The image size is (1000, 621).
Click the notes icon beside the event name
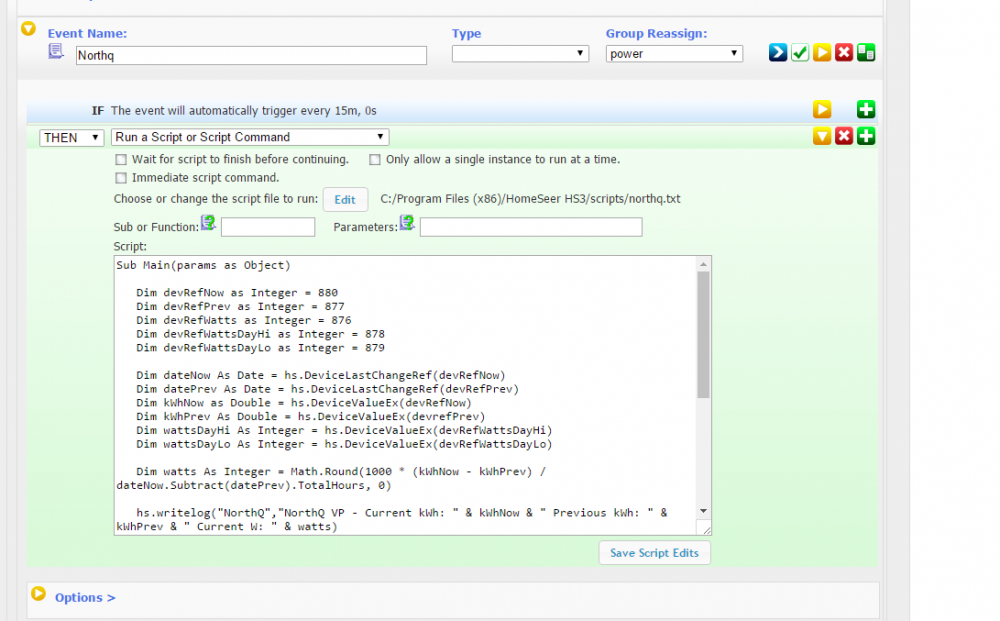57,52
